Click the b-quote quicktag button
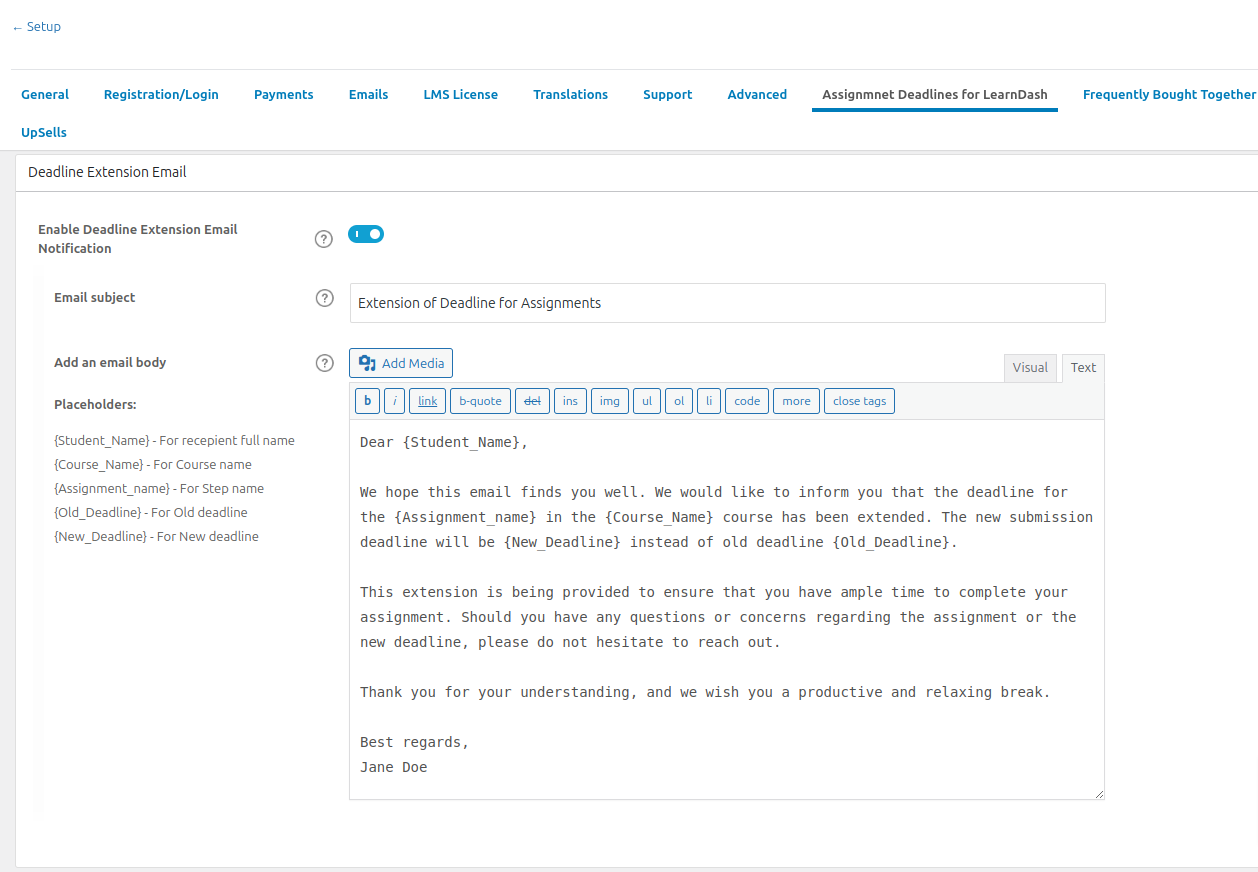The height and width of the screenshot is (872, 1258). click(x=480, y=401)
